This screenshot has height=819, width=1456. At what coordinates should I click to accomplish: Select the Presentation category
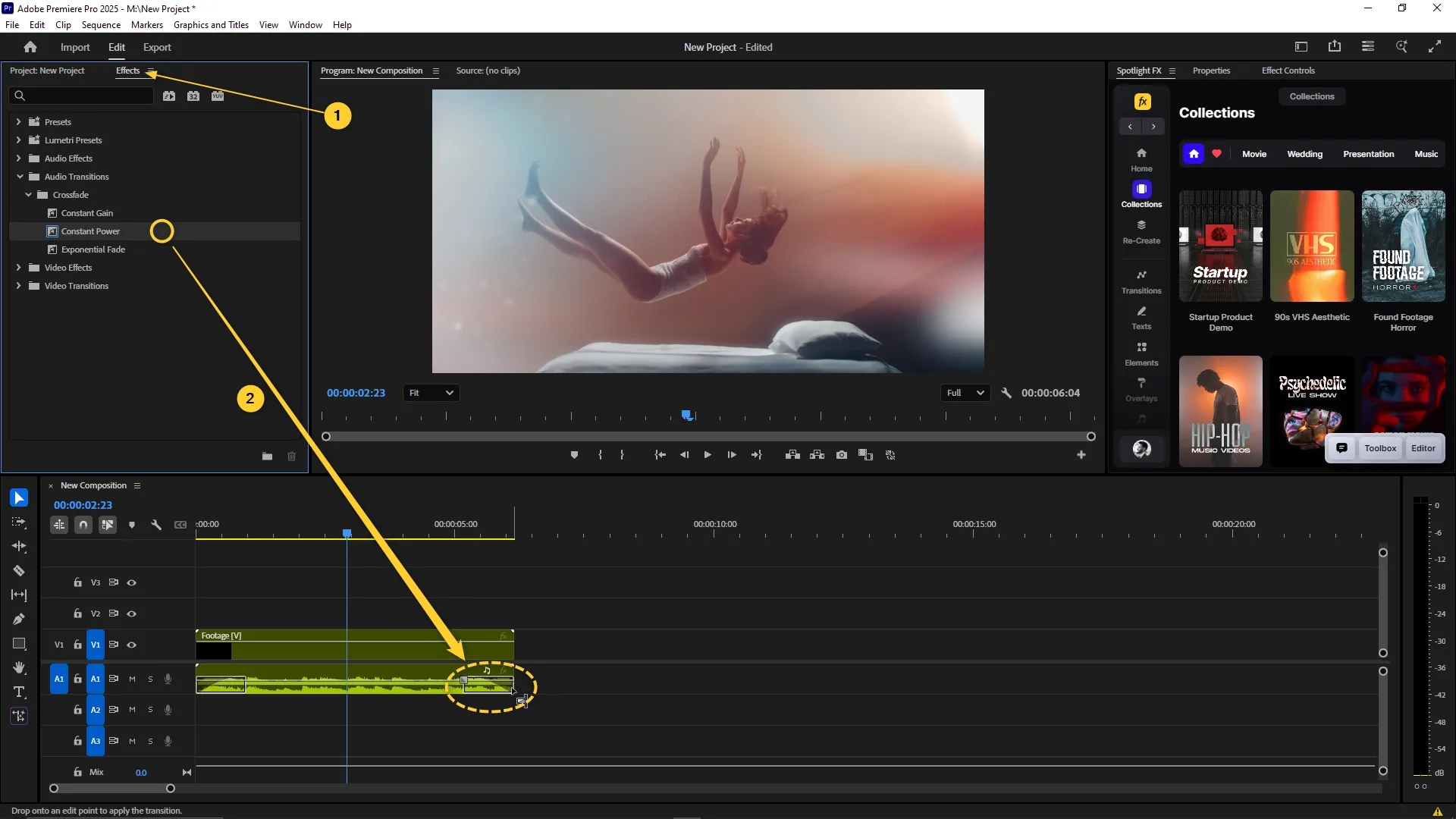(x=1368, y=154)
